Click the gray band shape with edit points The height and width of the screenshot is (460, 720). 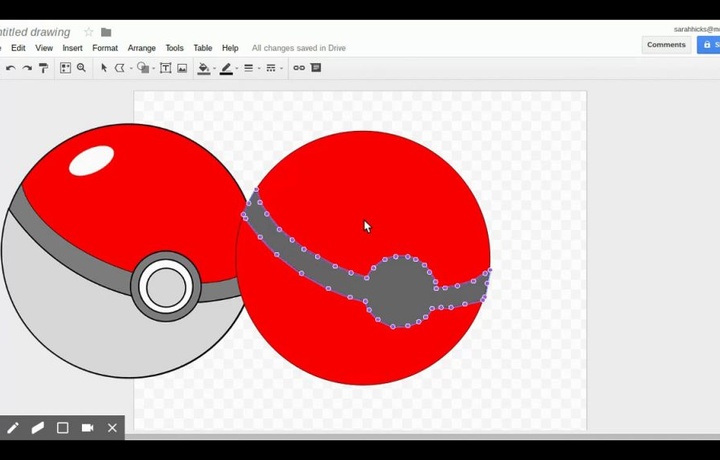coord(399,292)
